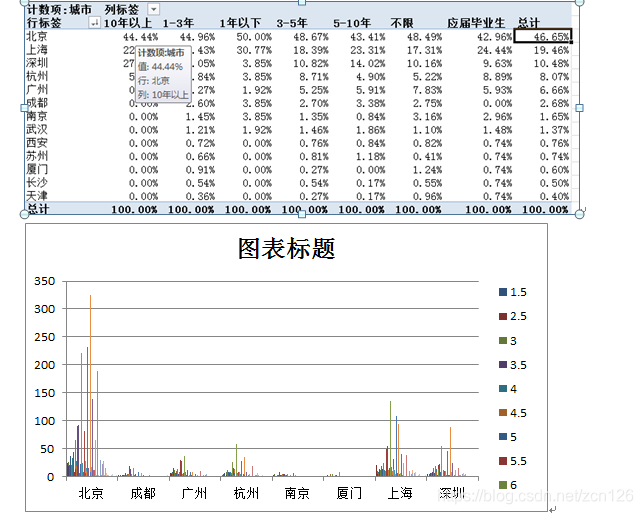
Task: Select the 总计 column header
Action: click(528, 23)
